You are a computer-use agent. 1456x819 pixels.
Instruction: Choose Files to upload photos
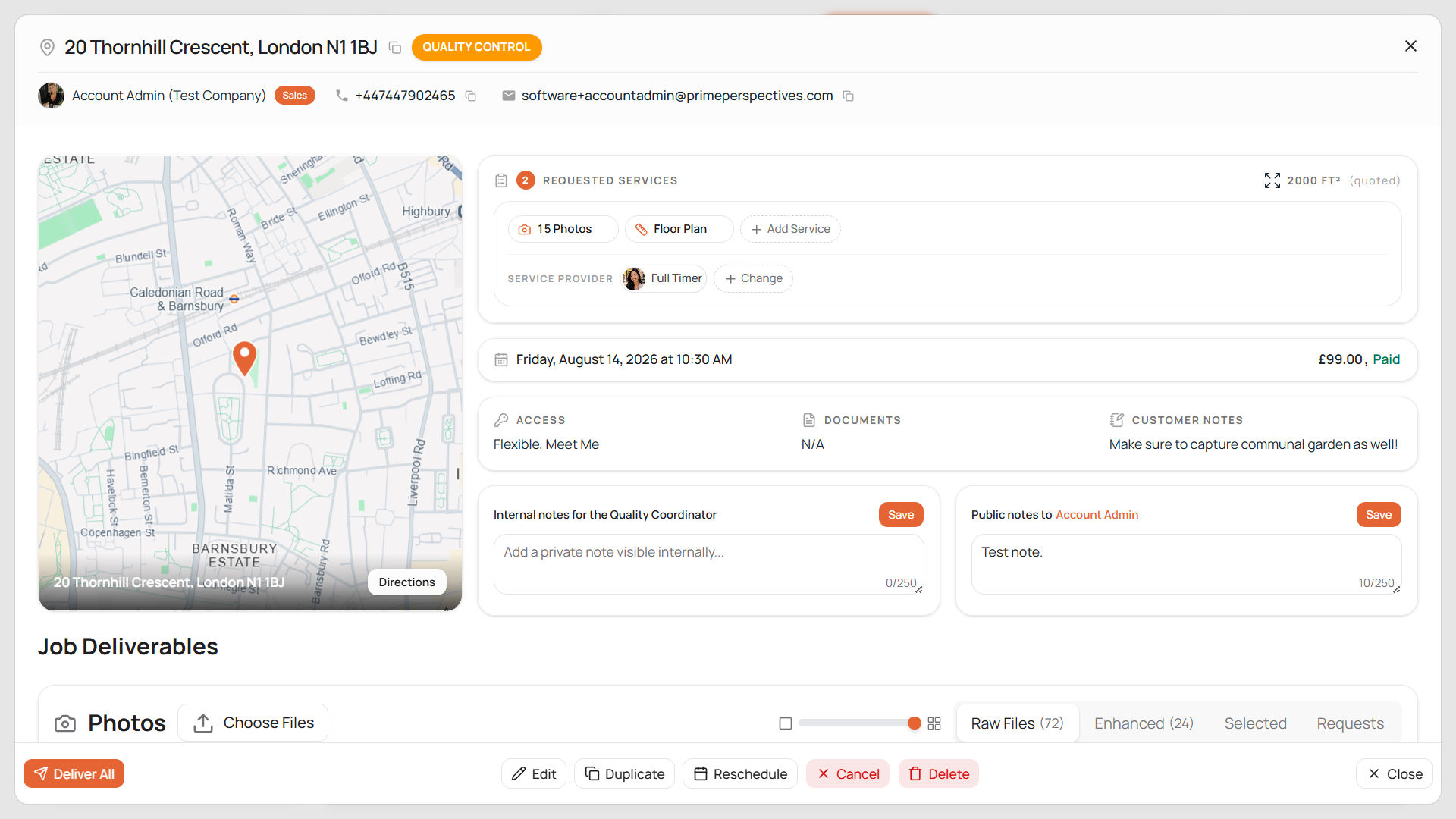pos(253,723)
